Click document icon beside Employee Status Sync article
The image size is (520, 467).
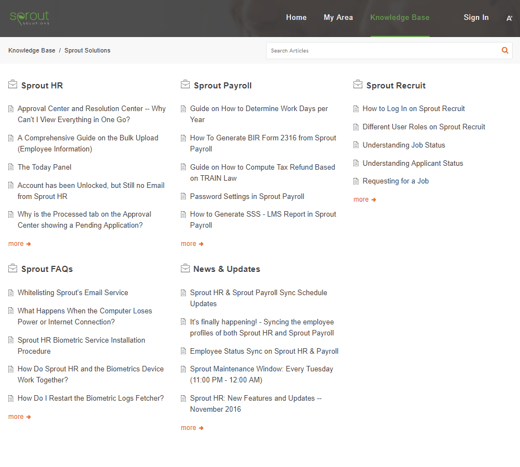183,351
